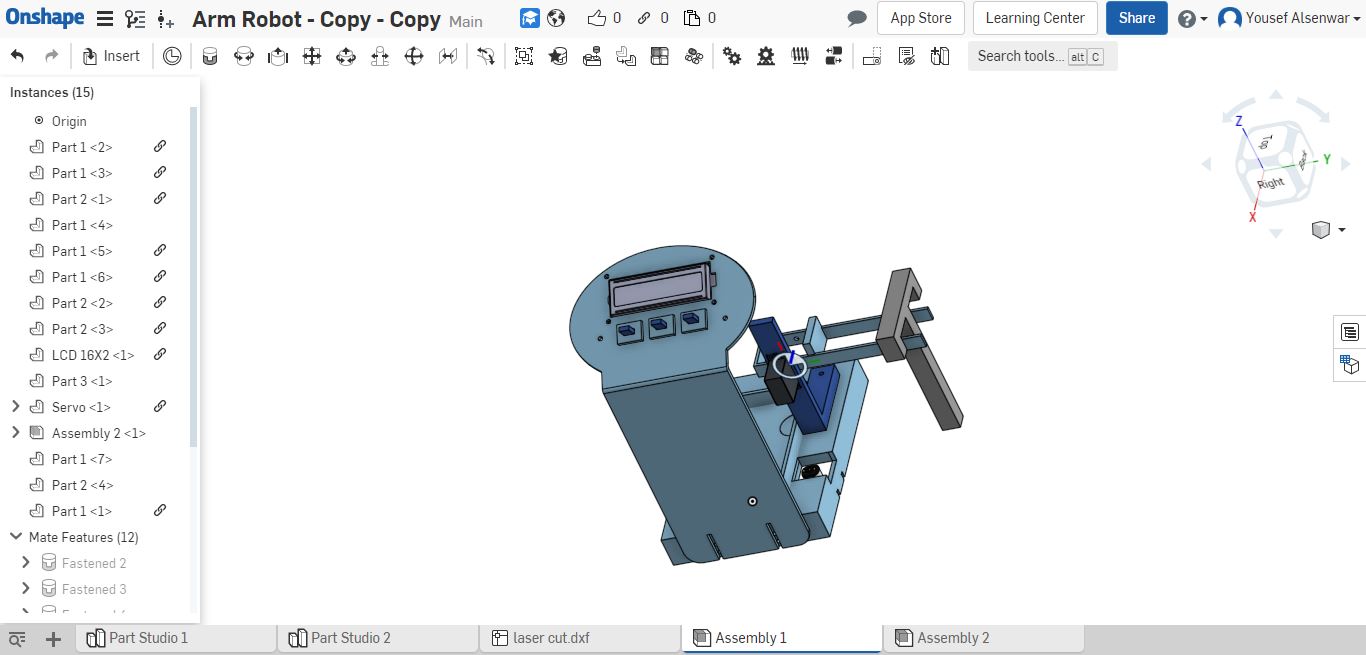1366x655 pixels.
Task: Click the Undo arrow in toolbar
Action: click(x=17, y=56)
